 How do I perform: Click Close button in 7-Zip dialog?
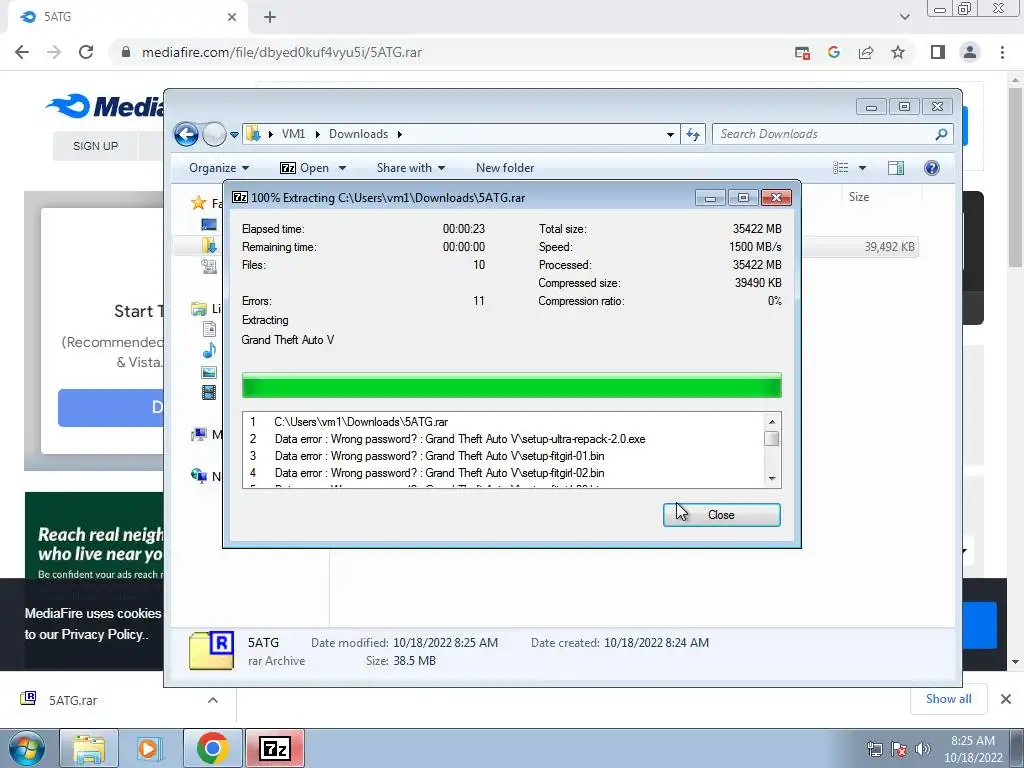(722, 515)
